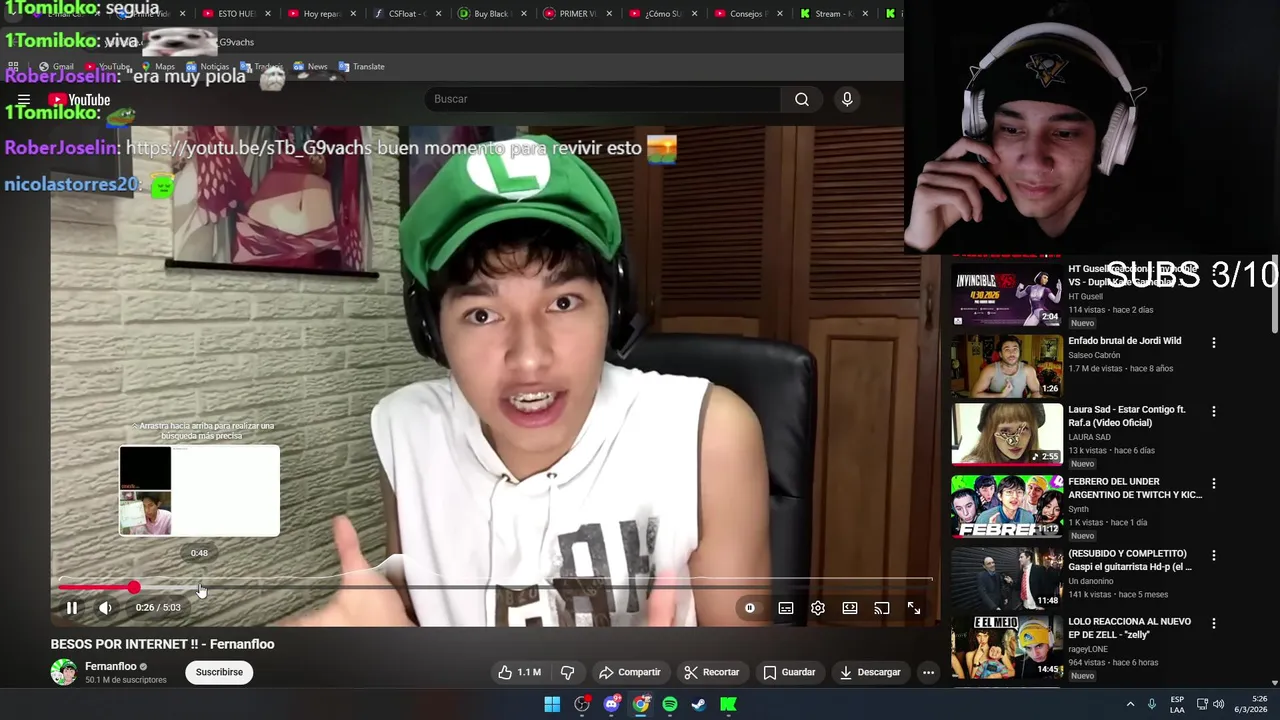The height and width of the screenshot is (720, 1280).
Task: Switch to theater mode
Action: (x=850, y=608)
